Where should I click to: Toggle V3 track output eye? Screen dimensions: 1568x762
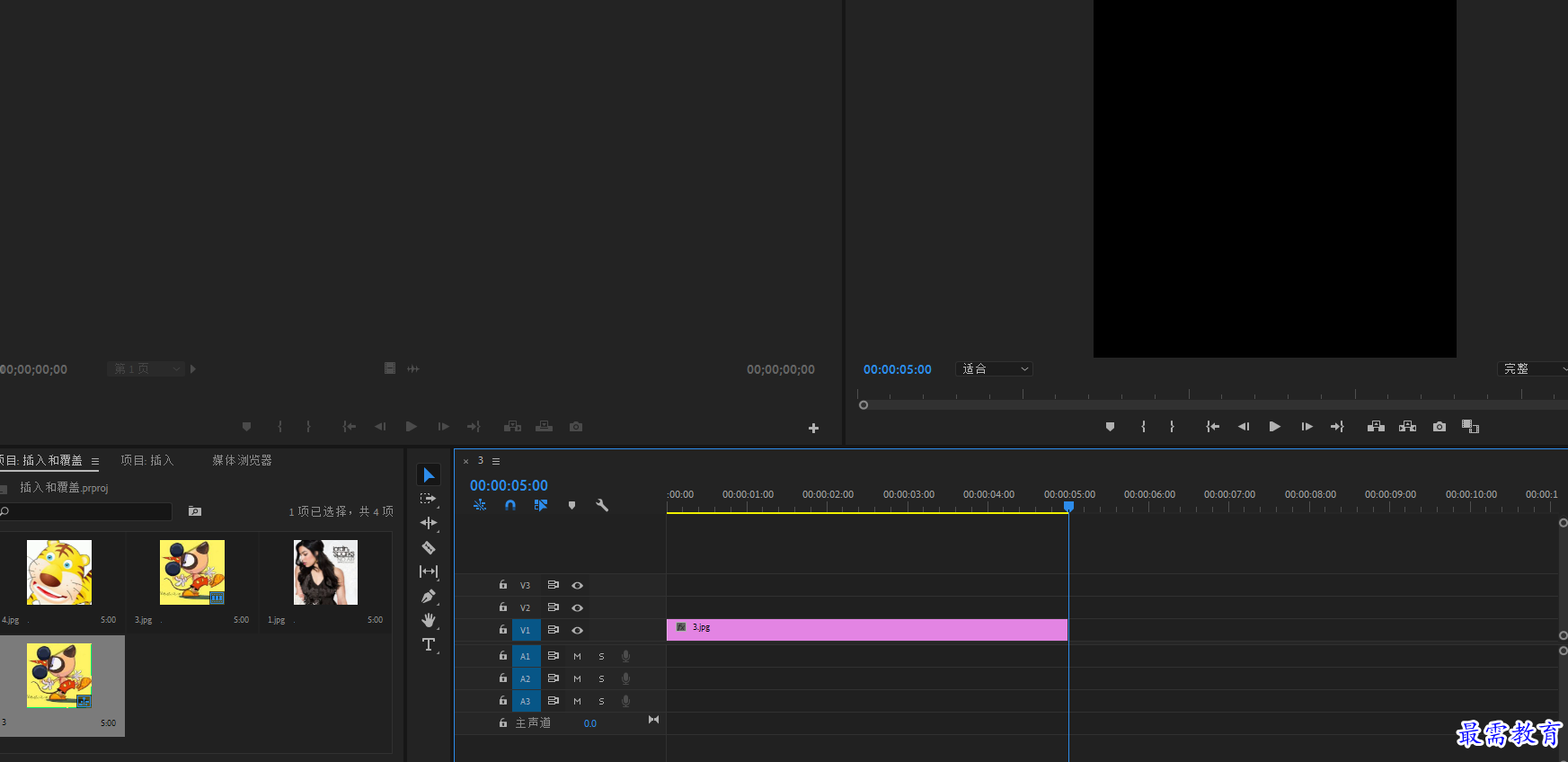(x=578, y=585)
